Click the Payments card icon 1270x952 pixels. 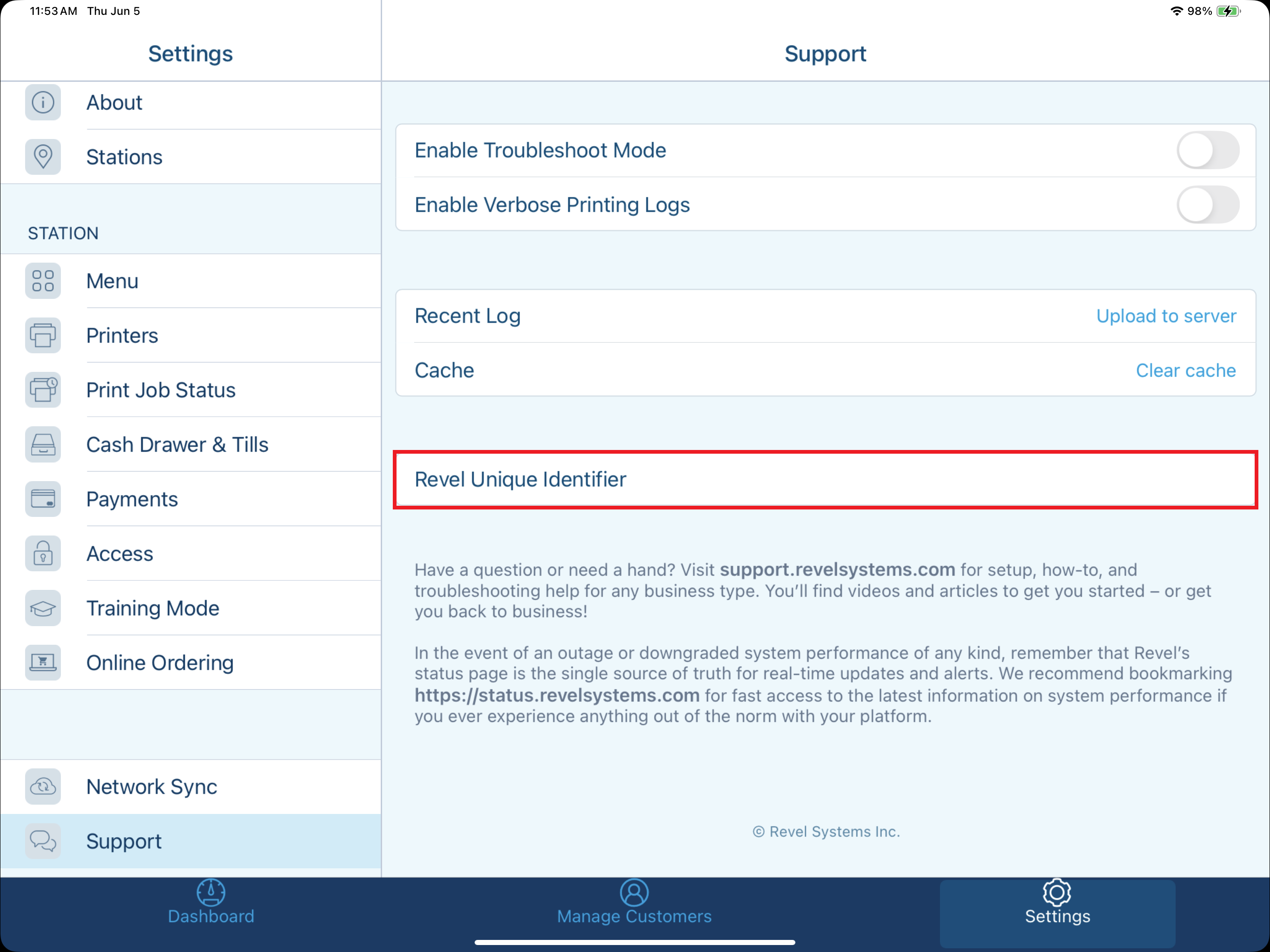pyautogui.click(x=43, y=499)
